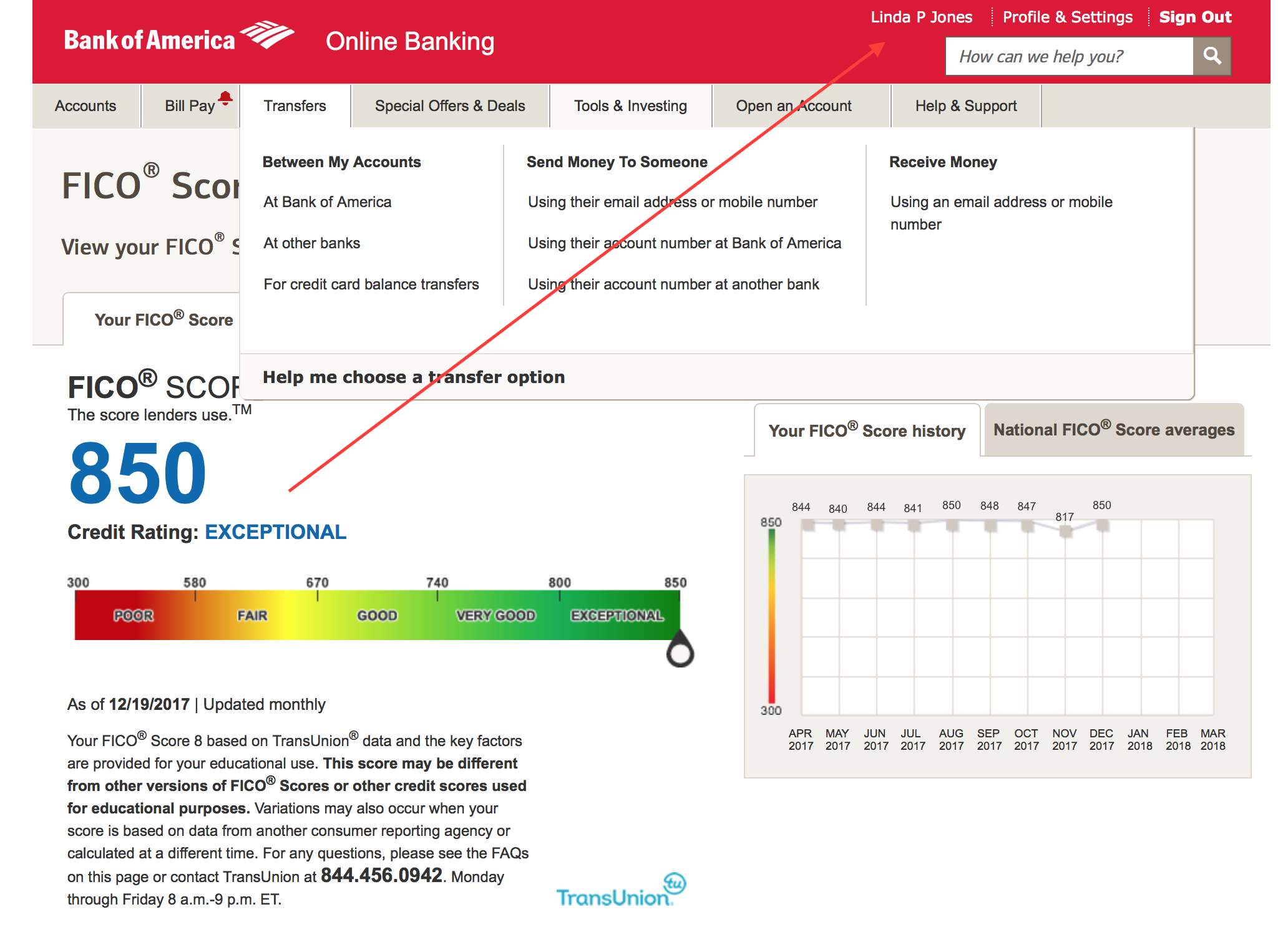Click Help me choose a transfer option

click(414, 377)
